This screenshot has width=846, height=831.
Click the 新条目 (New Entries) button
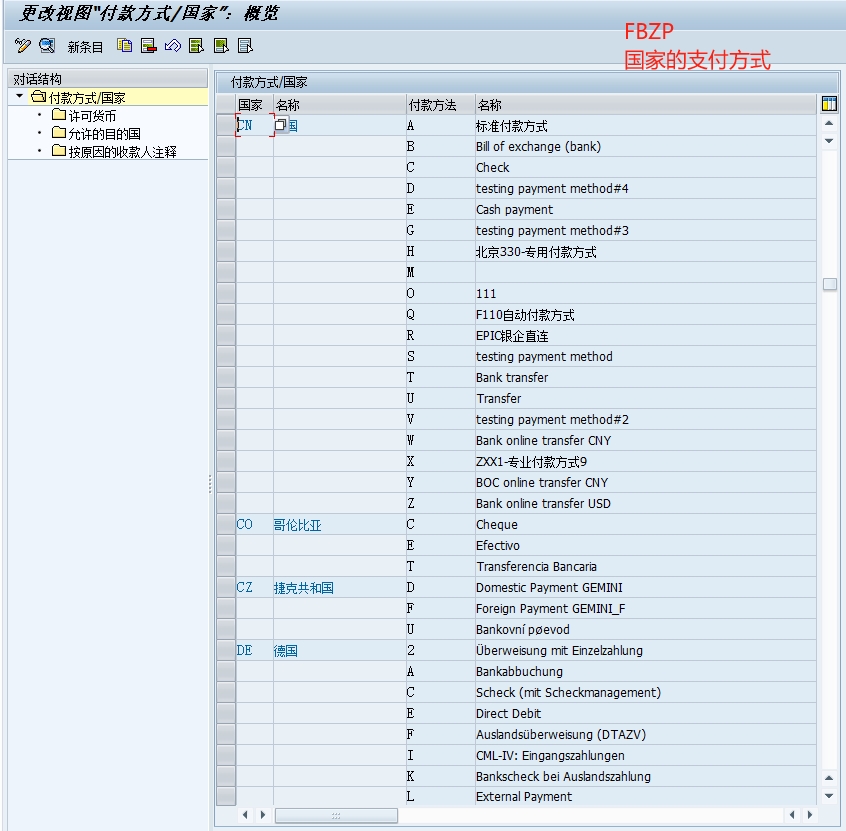pos(85,47)
